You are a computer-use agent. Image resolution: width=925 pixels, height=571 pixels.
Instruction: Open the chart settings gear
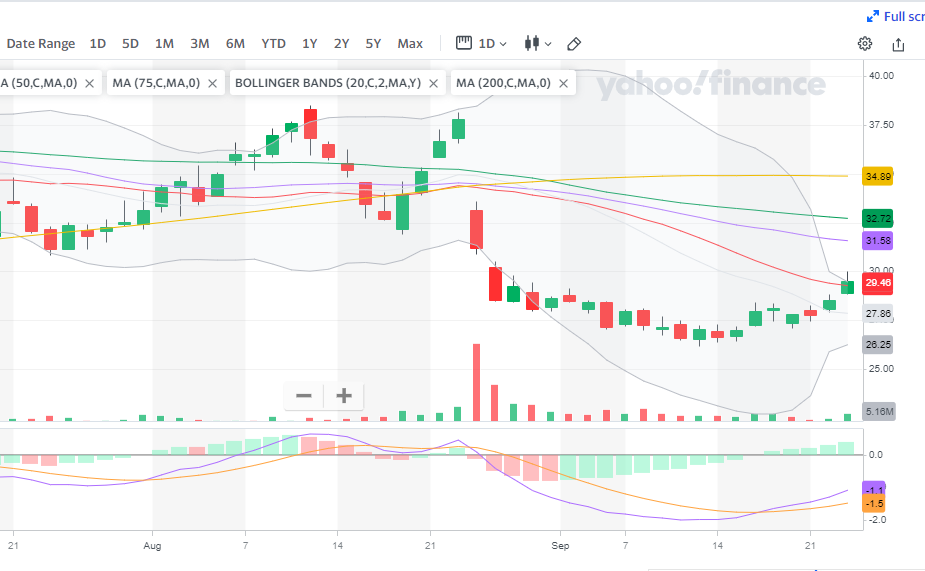(x=865, y=44)
